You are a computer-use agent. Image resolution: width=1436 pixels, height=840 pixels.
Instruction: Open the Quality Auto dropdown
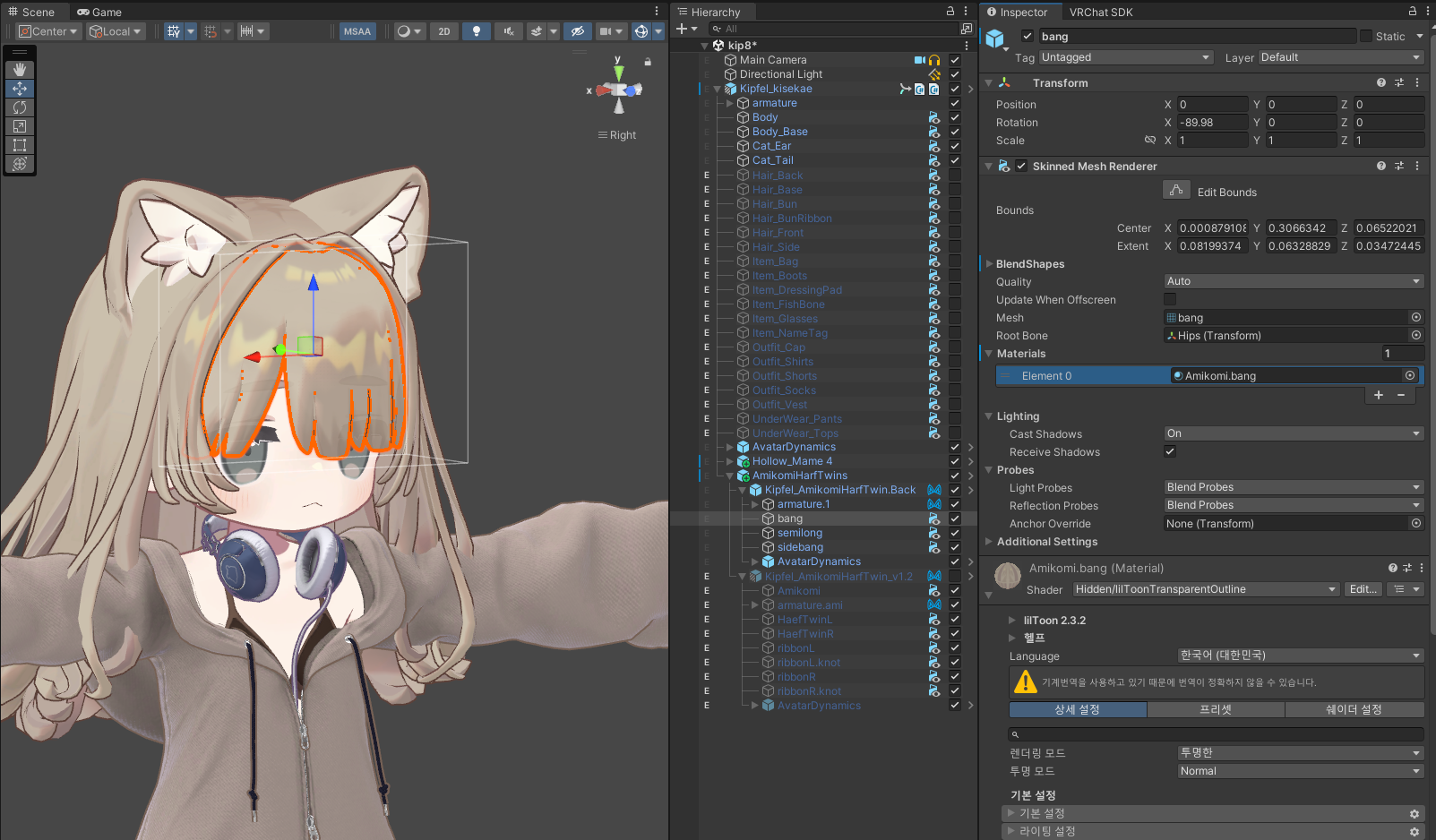tap(1294, 281)
